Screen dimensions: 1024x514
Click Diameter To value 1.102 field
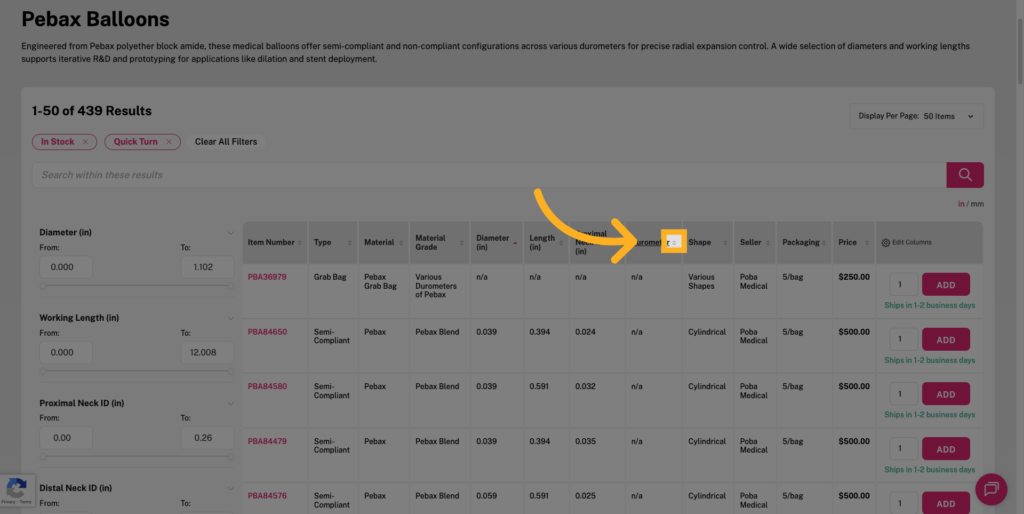point(207,267)
